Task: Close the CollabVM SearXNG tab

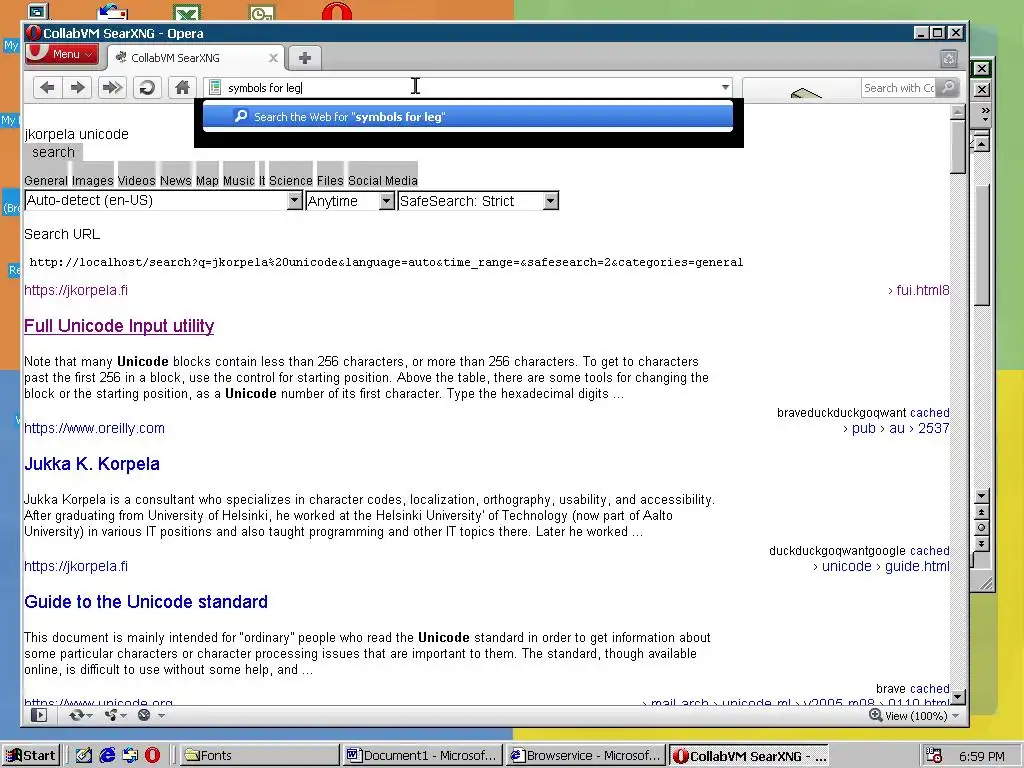Action: point(274,58)
